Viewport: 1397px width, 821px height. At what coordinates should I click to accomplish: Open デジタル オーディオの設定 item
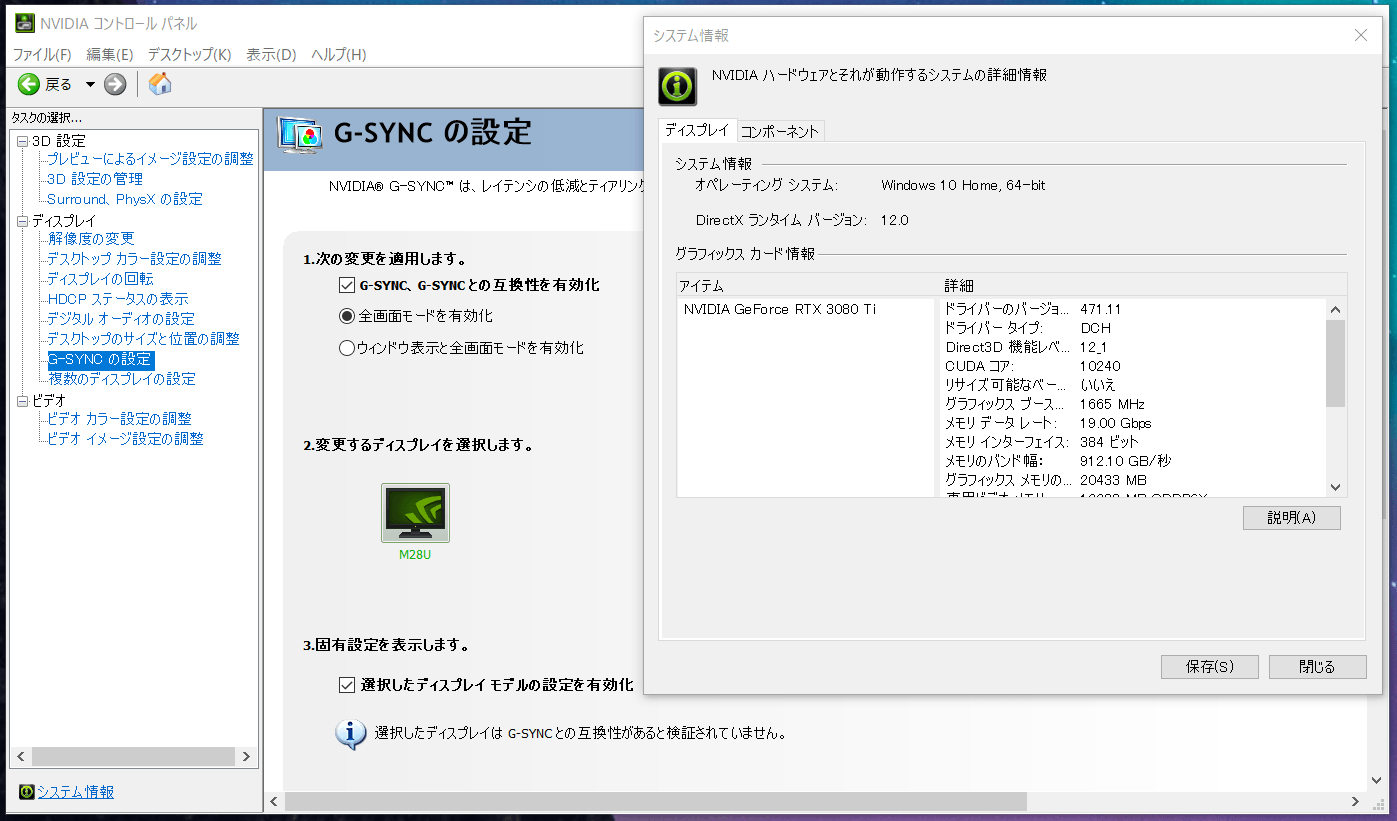coord(121,319)
